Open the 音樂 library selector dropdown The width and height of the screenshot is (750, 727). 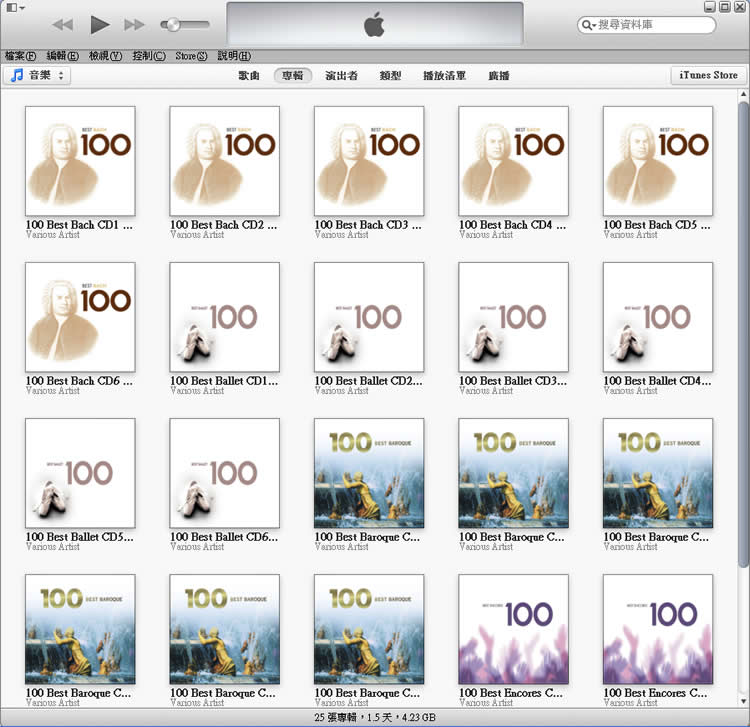37,75
